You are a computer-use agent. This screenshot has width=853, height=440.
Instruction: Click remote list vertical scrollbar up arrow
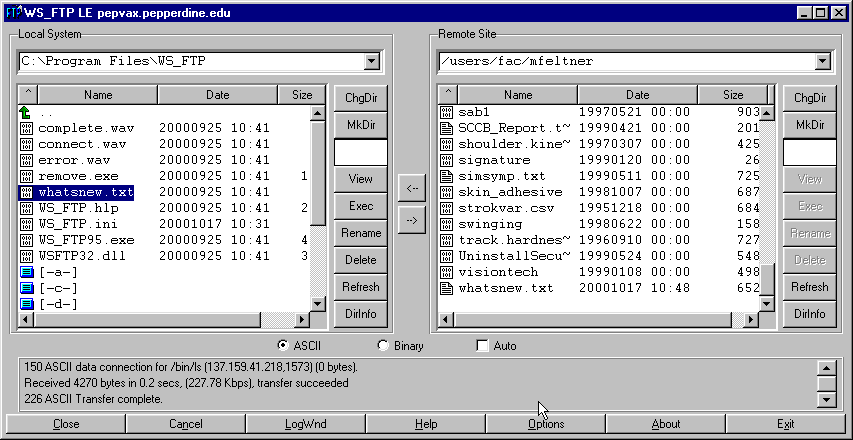point(767,113)
